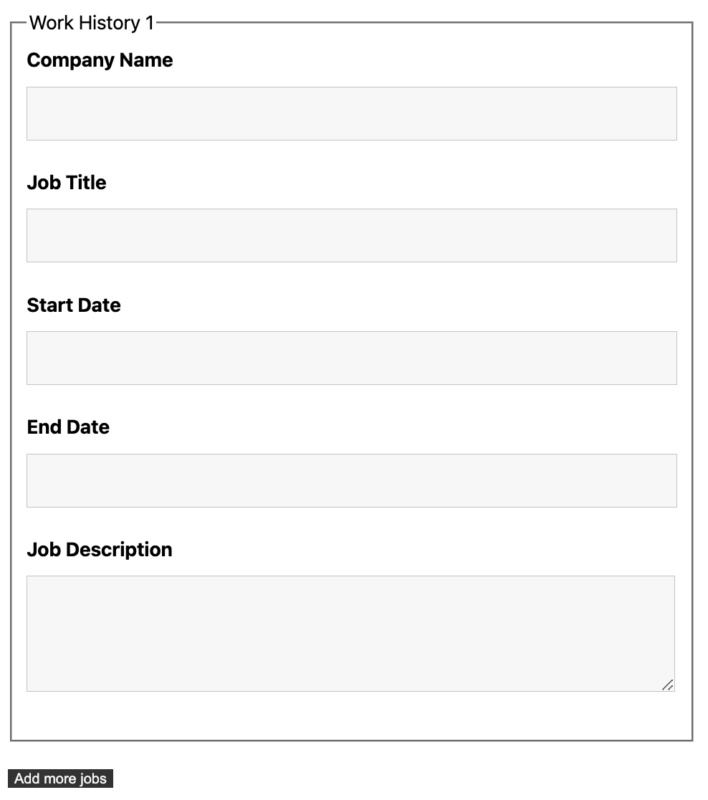Select the Job Title label text
The width and height of the screenshot is (708, 800).
(65, 182)
